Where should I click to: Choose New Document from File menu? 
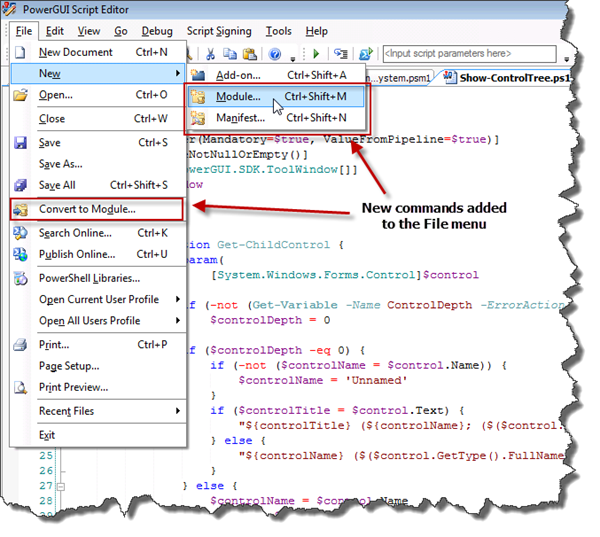[98, 52]
